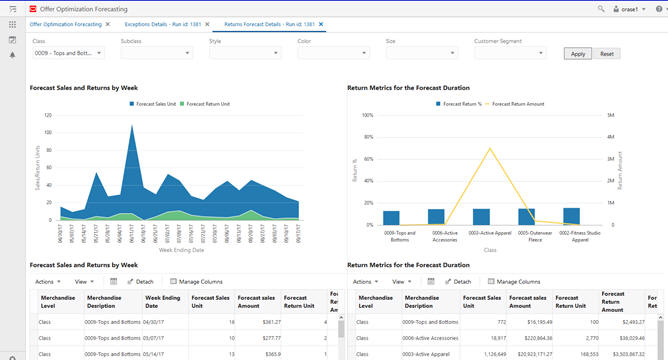Open the navigator menu icon

[12, 9]
